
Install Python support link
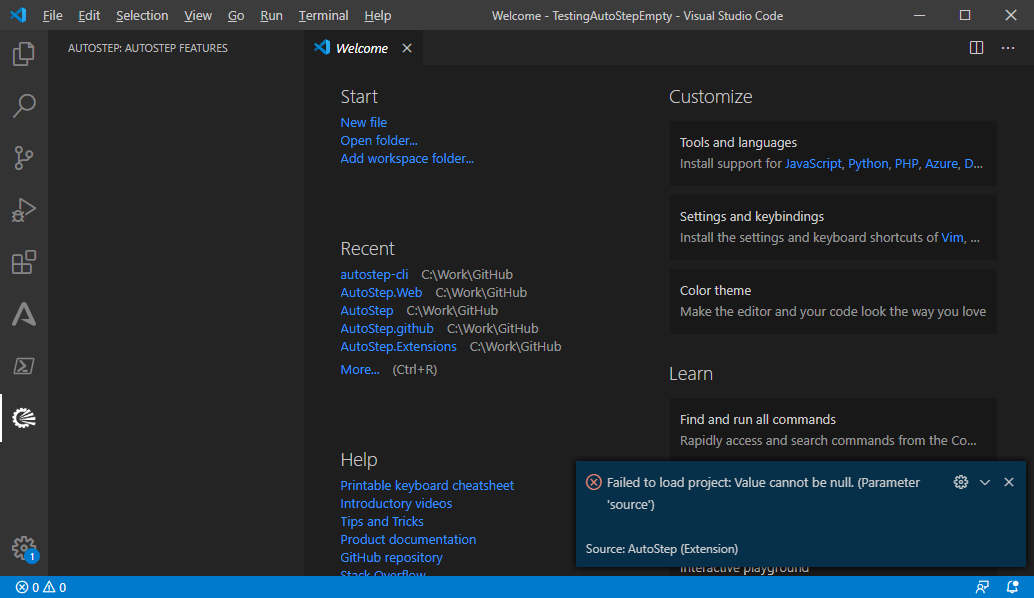point(868,164)
